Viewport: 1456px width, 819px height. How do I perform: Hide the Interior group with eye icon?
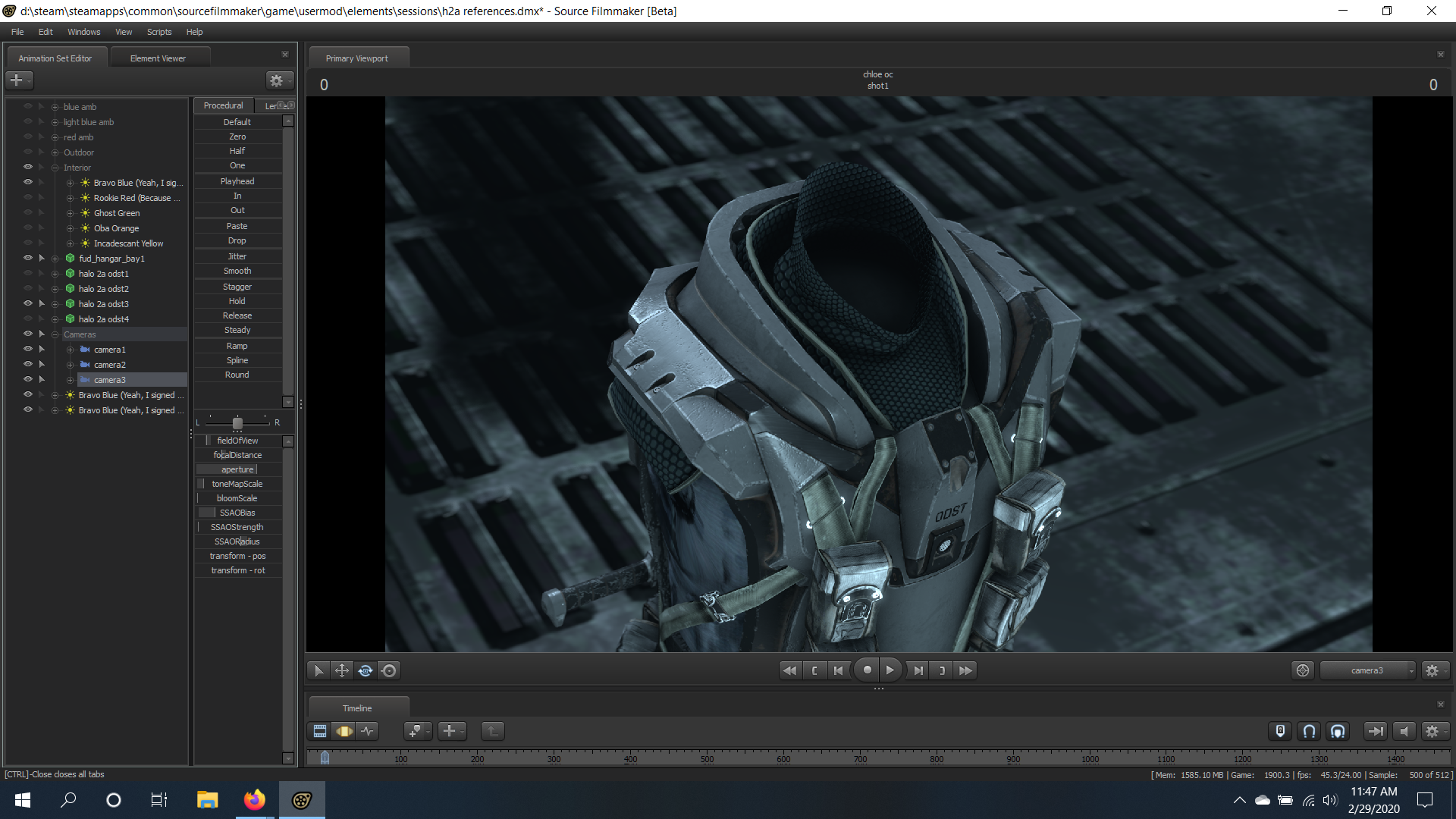(28, 167)
